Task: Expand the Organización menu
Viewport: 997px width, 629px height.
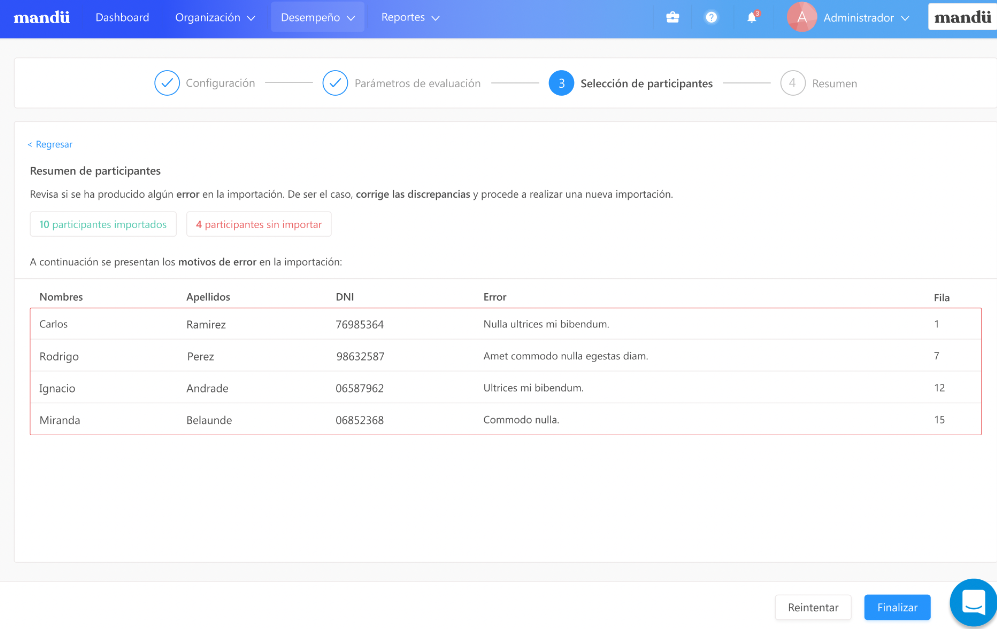Action: click(215, 18)
